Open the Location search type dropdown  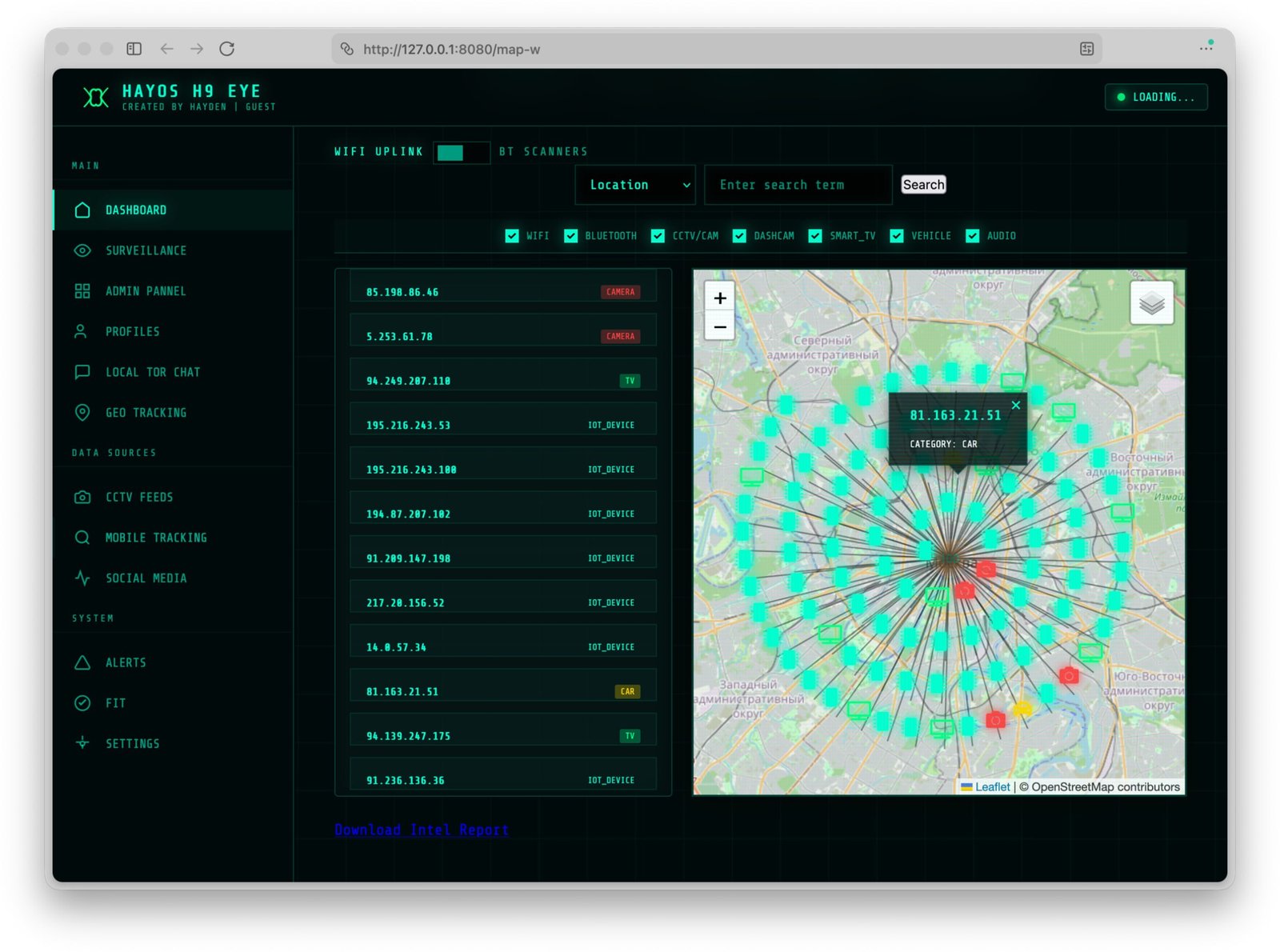click(635, 185)
